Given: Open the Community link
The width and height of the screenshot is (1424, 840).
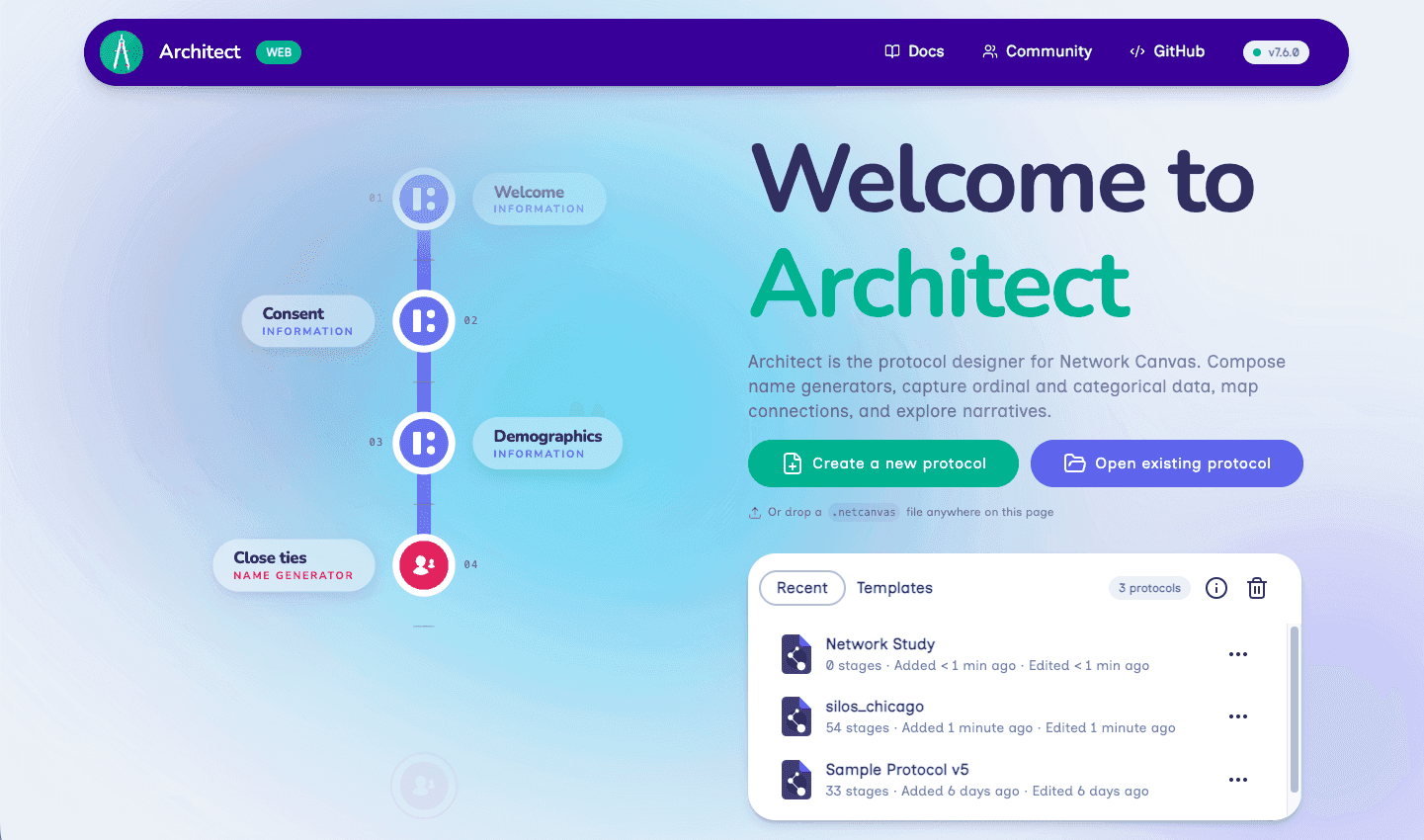Looking at the screenshot, I should [1037, 51].
